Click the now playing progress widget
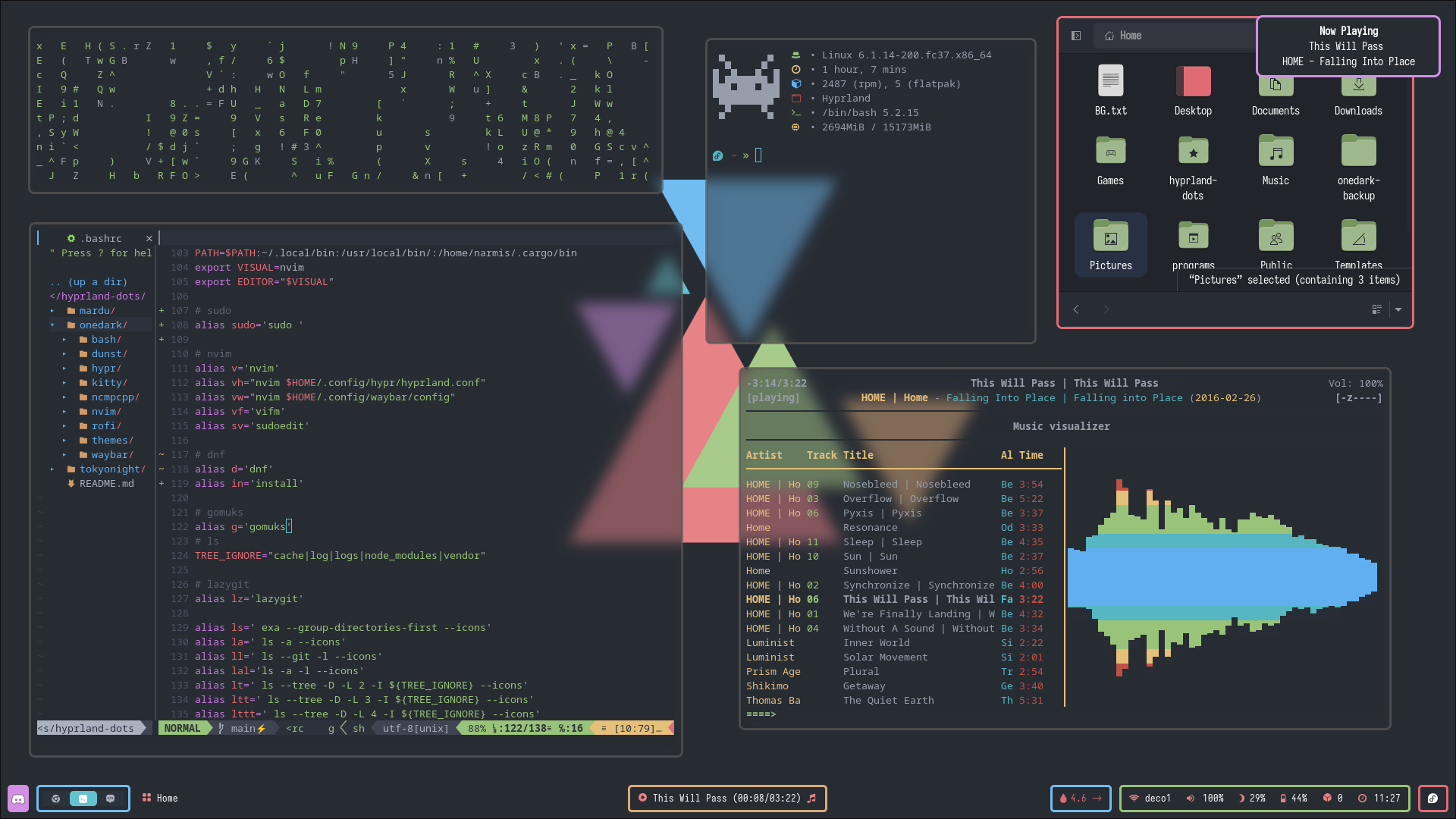Image resolution: width=1456 pixels, height=819 pixels. [726, 799]
